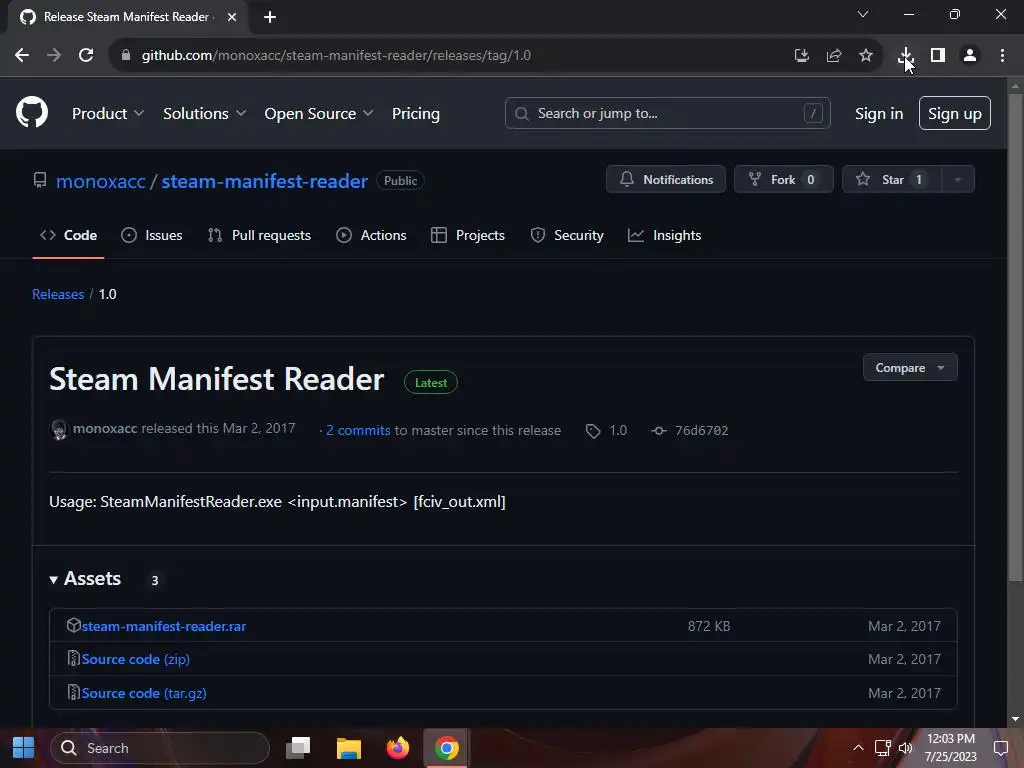Viewport: 1024px width, 768px height.
Task: Click the browser address bar URL
Action: [x=336, y=56]
